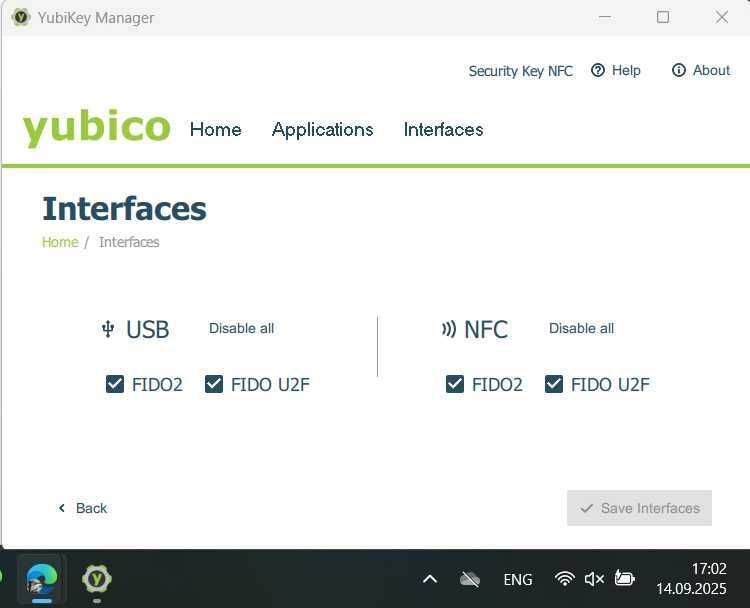The image size is (750, 608).
Task: Click Save Interfaces button
Action: (x=640, y=508)
